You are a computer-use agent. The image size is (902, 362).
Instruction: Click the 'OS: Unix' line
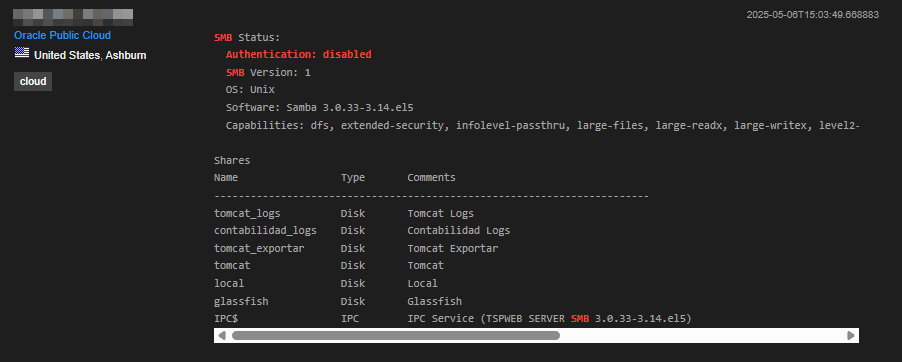click(x=250, y=90)
